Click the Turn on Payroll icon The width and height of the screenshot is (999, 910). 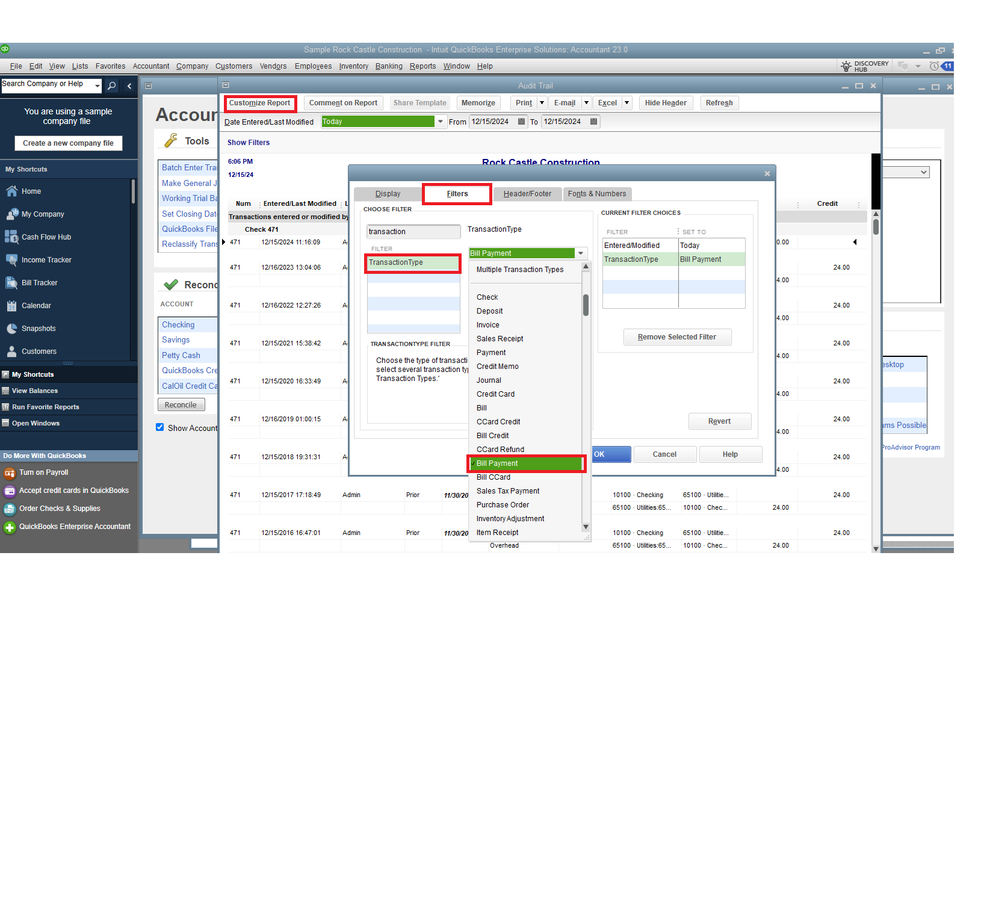click(10, 473)
